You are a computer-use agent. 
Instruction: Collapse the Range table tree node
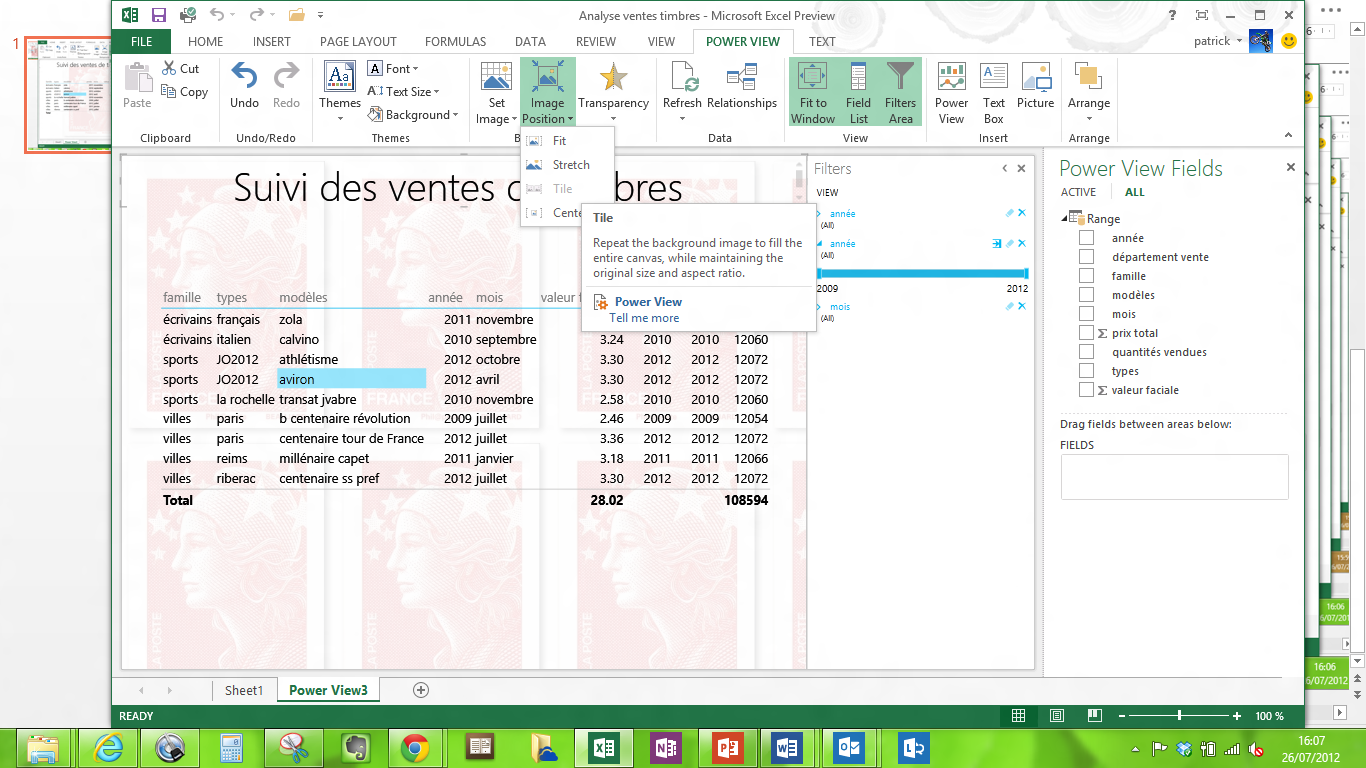pos(1064,219)
